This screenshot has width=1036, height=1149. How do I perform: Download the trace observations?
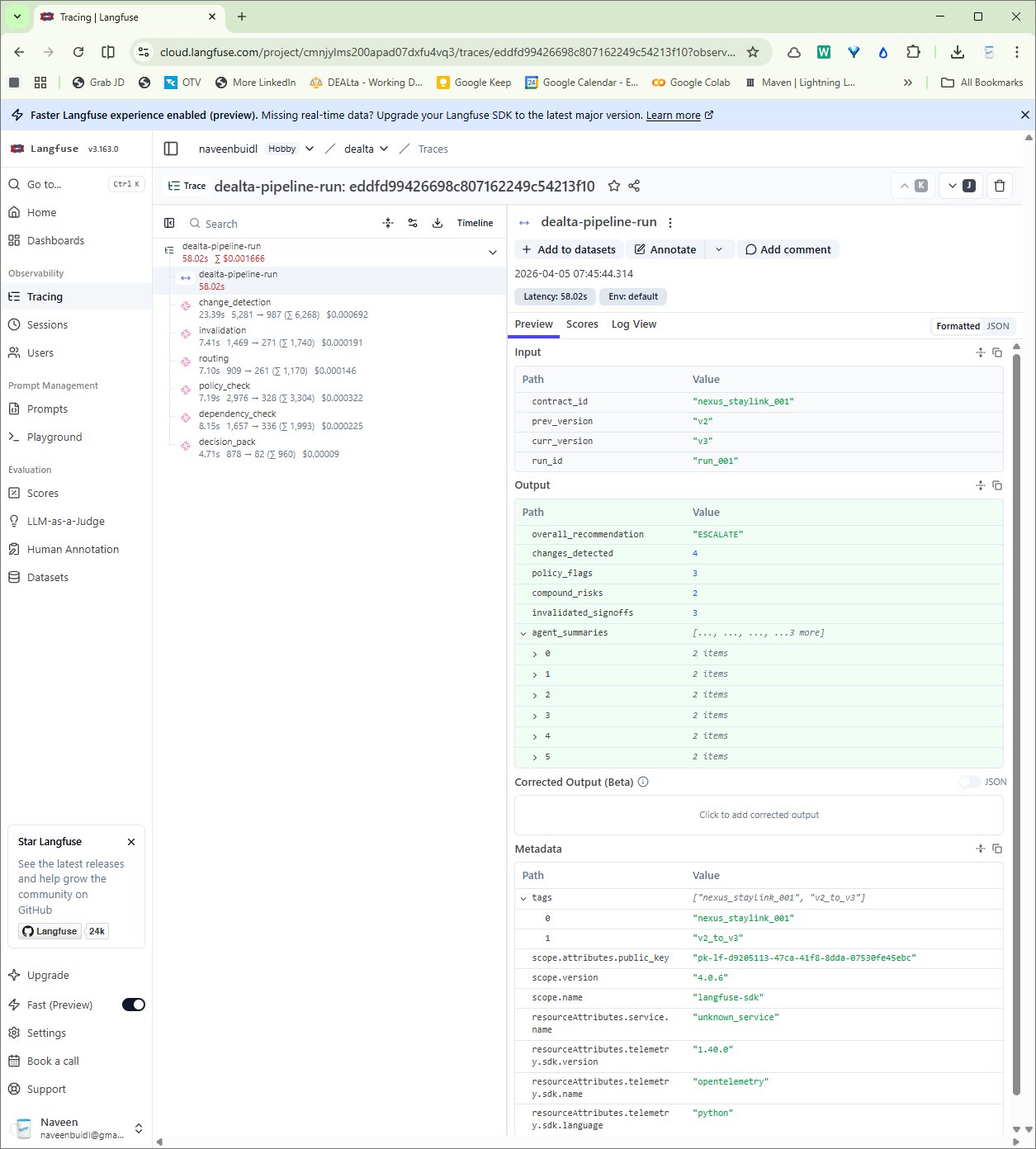tap(438, 223)
